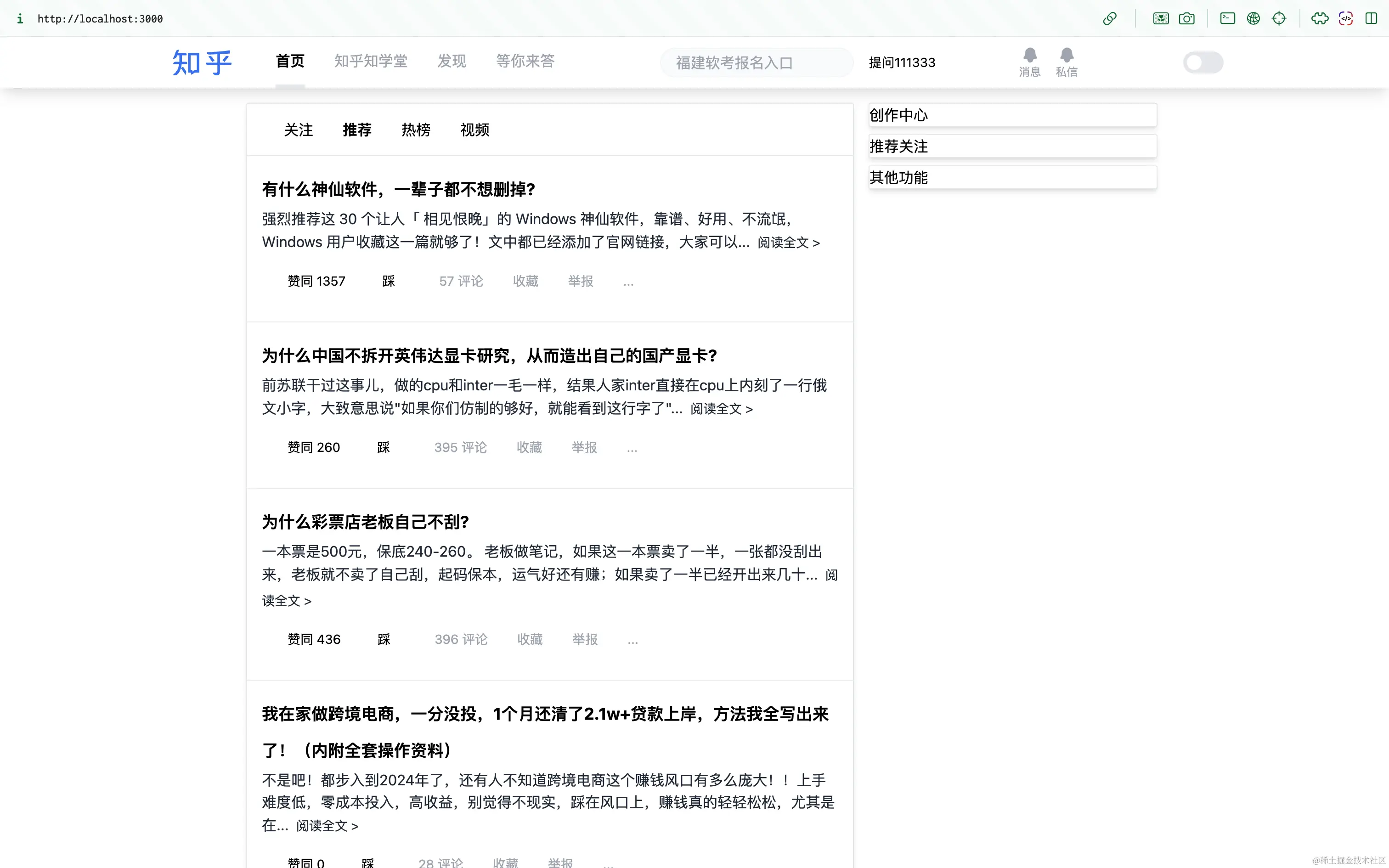Switch to the 热榜 tab
This screenshot has height=868, width=1389.
coord(416,130)
